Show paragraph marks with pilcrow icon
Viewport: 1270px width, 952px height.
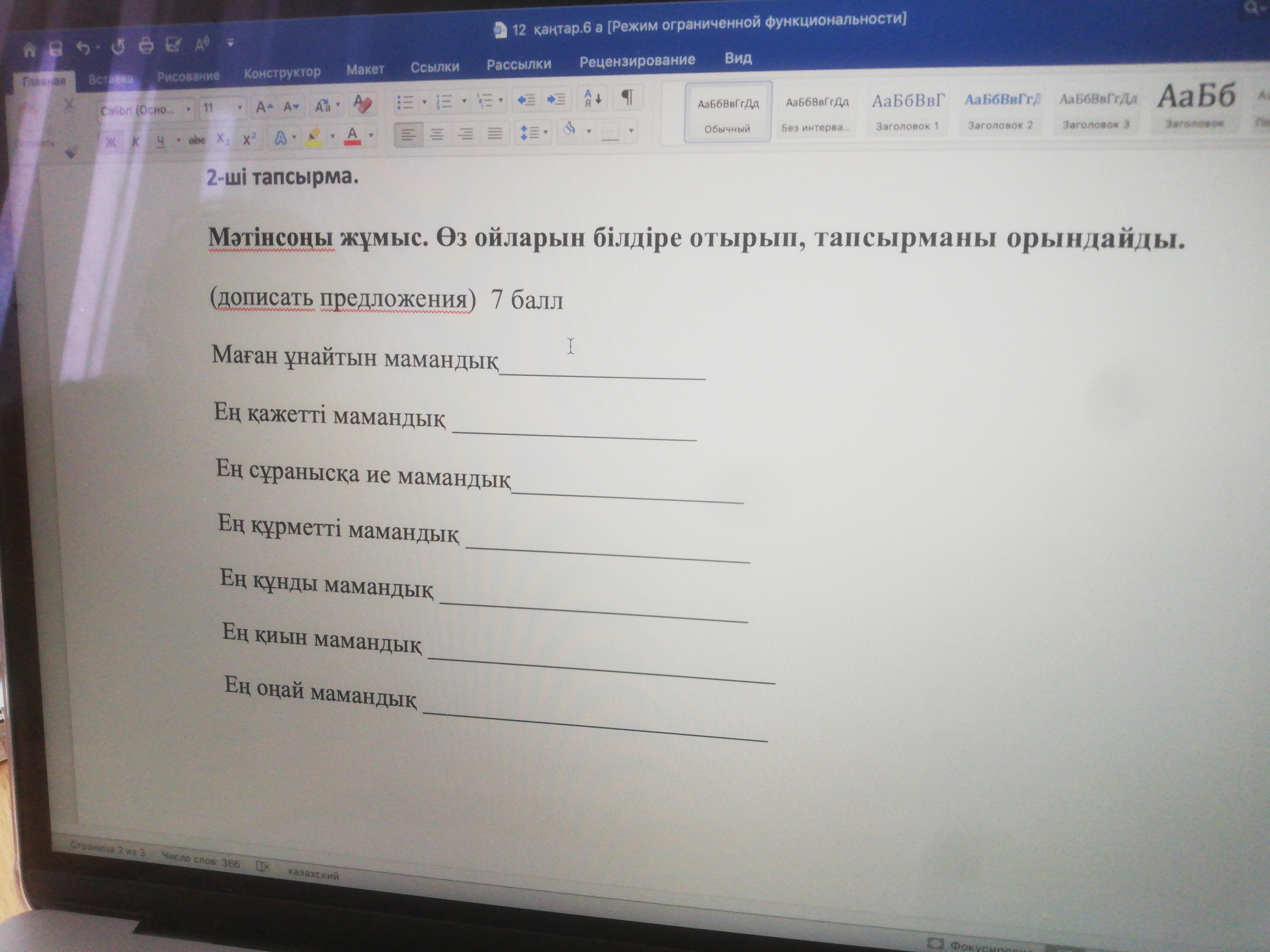pos(628,98)
